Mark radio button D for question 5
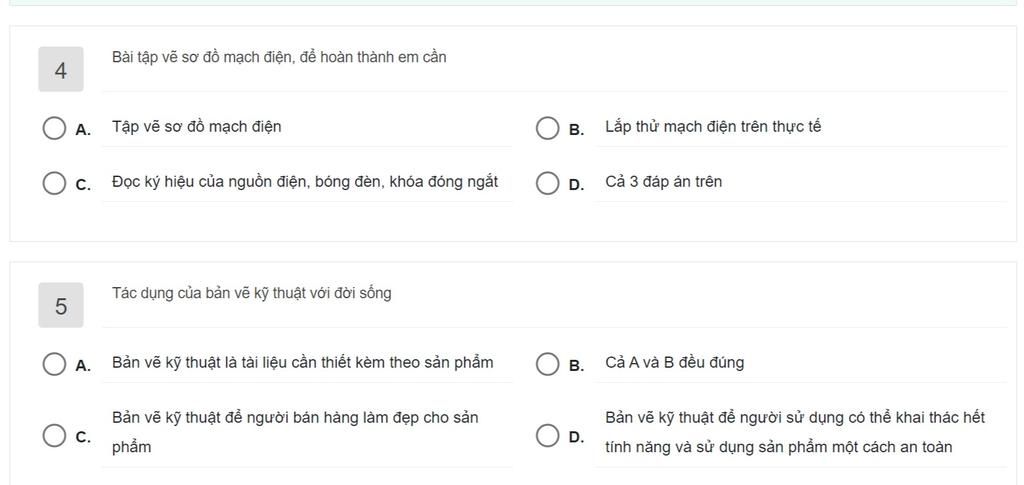Viewport: 1024px width, 485px height. tap(547, 435)
